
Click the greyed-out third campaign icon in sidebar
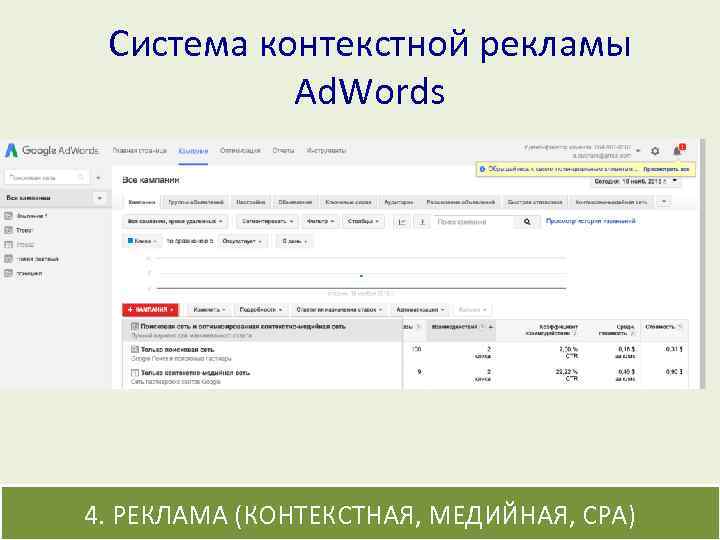8,244
